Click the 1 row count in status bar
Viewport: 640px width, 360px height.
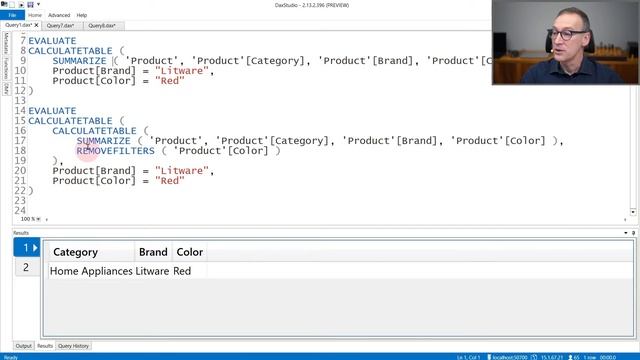tap(589, 357)
